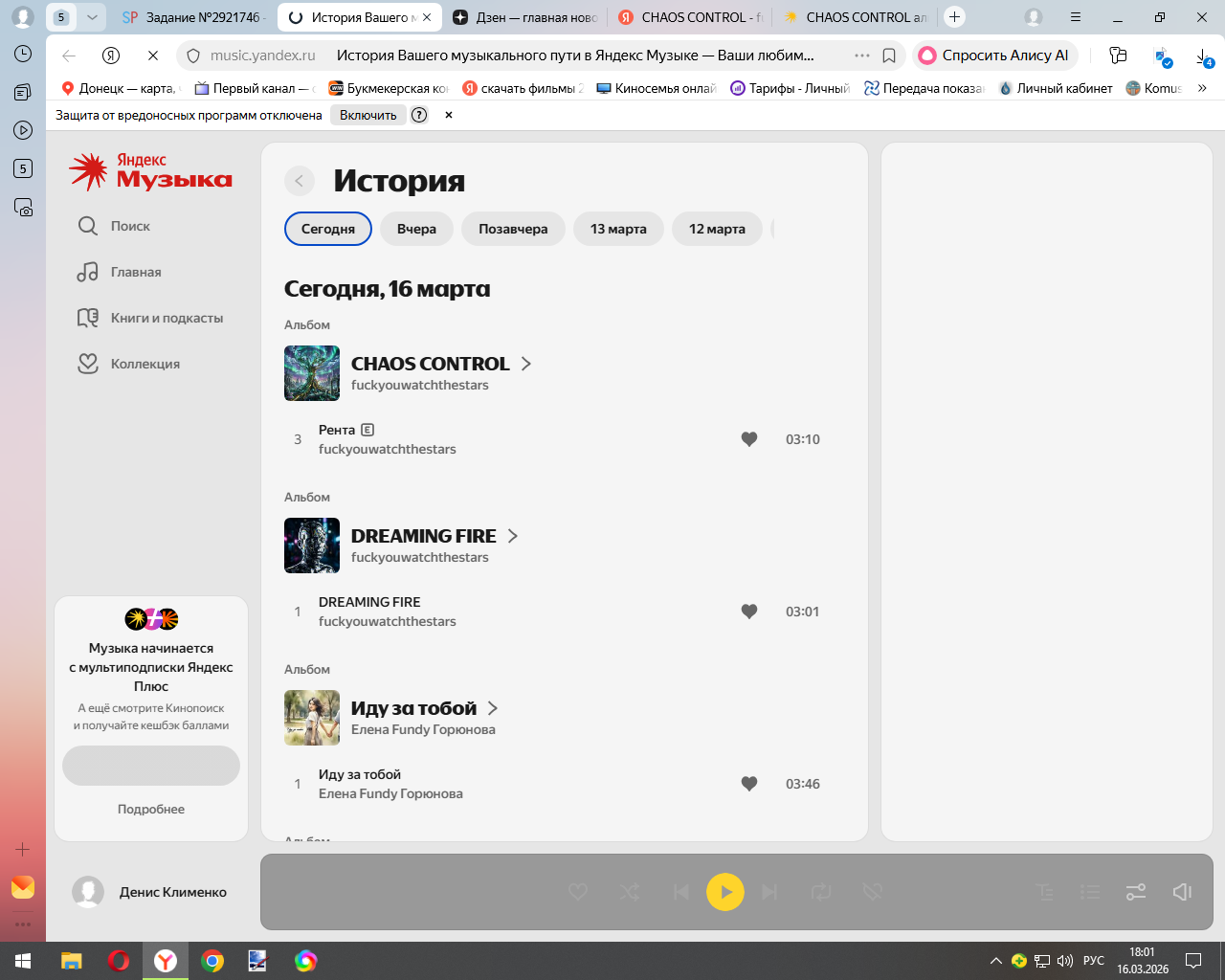Click Включить to enable malware protection
The height and width of the screenshot is (980, 1225).
coord(367,115)
